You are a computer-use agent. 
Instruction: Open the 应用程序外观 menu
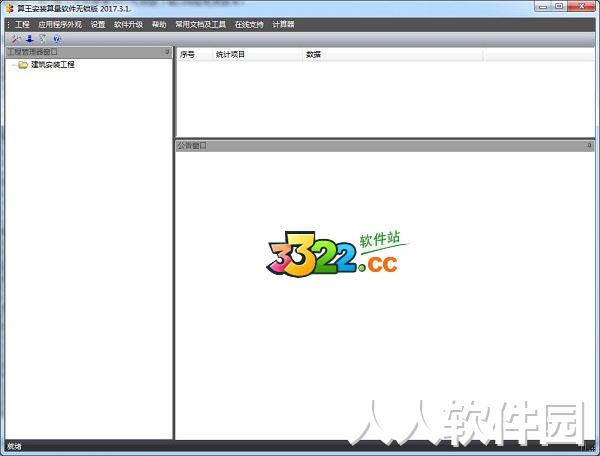point(60,24)
